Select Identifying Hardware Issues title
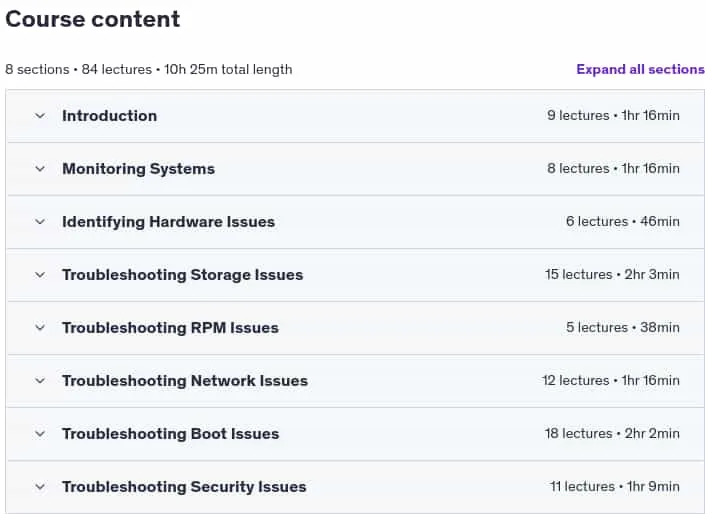Image resolution: width=705 pixels, height=514 pixels. (169, 222)
